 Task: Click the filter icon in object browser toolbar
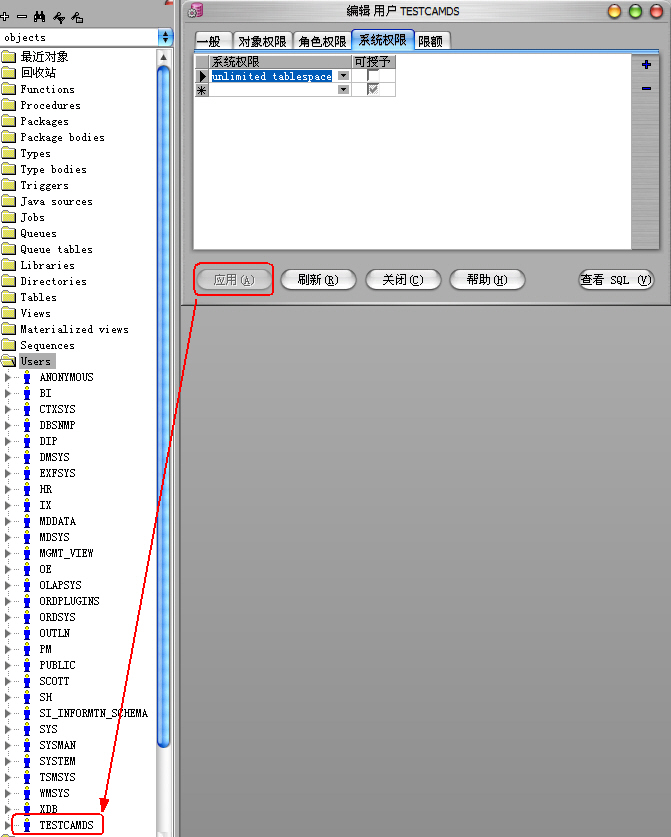[59, 17]
